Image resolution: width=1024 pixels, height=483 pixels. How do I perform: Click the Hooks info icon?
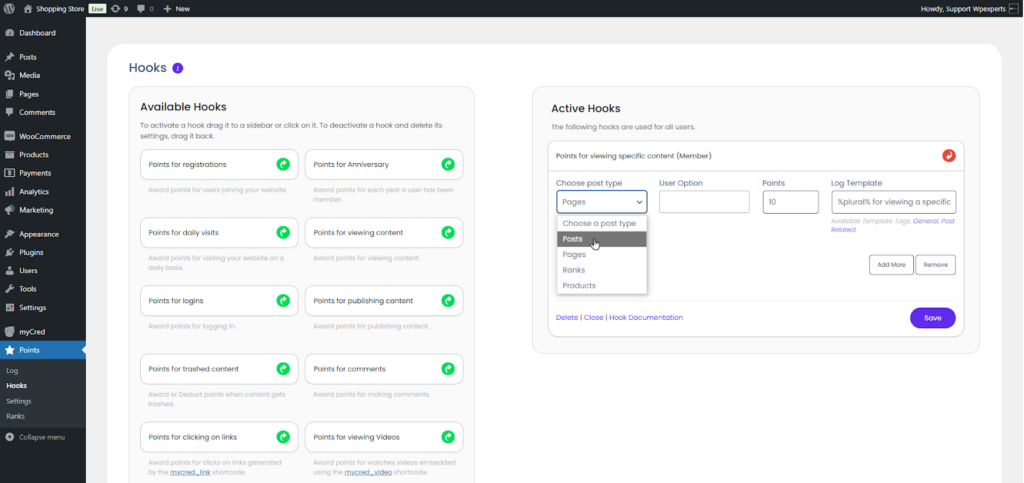(178, 69)
